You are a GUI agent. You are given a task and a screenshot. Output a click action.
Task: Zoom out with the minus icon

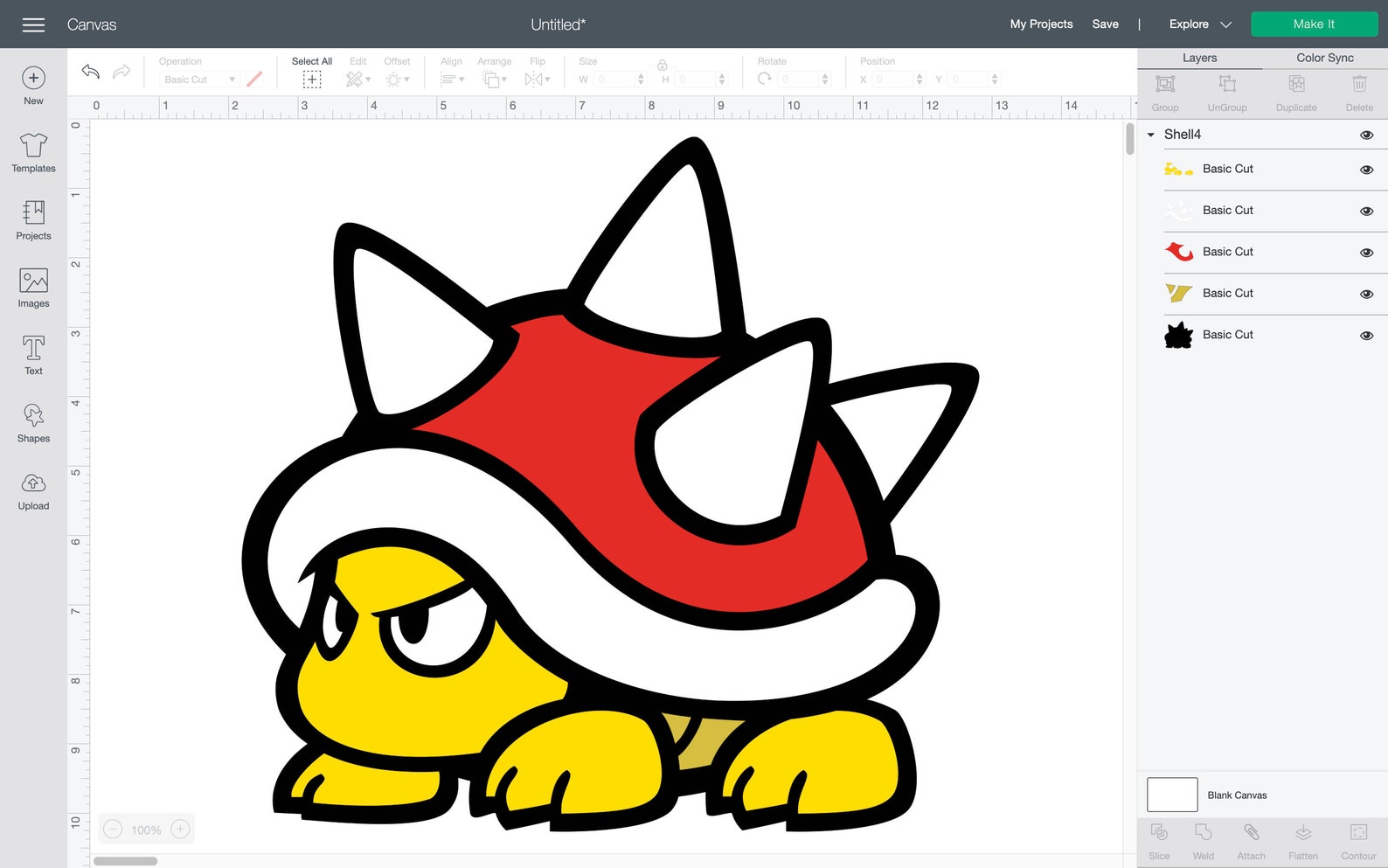pos(113,830)
